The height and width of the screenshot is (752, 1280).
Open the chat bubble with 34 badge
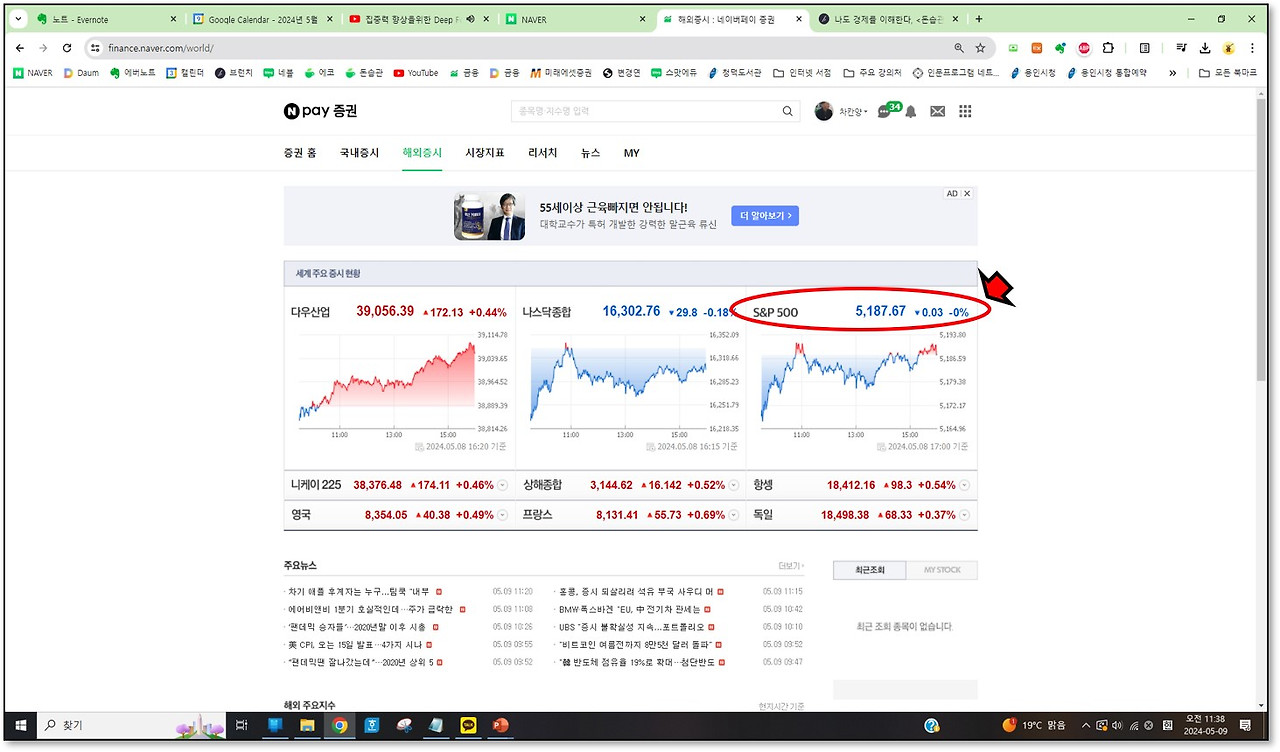click(886, 110)
